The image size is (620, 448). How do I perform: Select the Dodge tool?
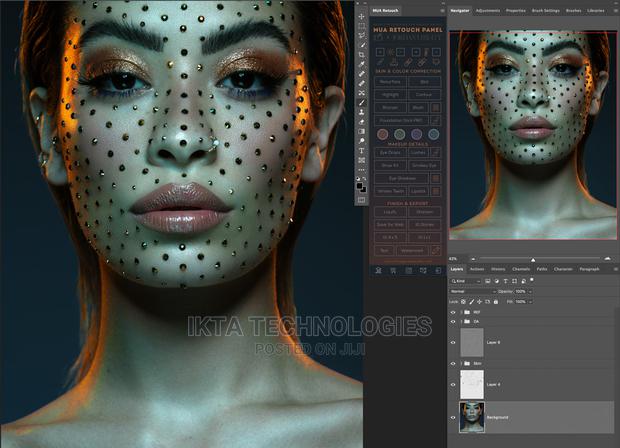click(361, 141)
